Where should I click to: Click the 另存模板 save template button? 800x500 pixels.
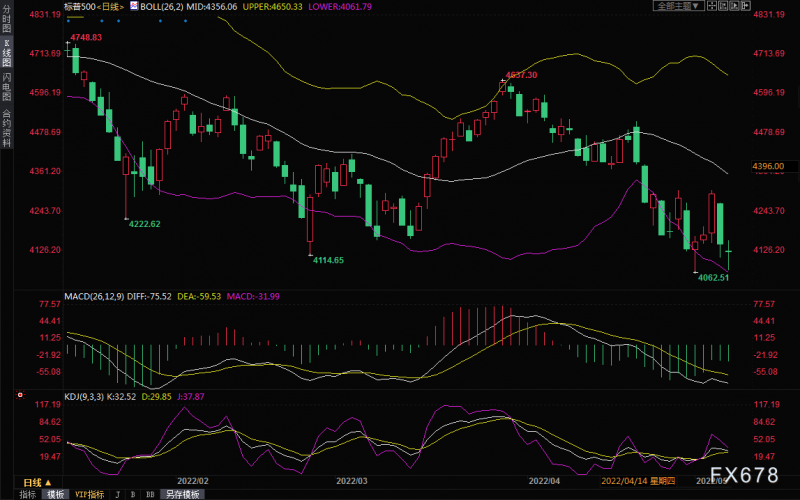click(182, 494)
